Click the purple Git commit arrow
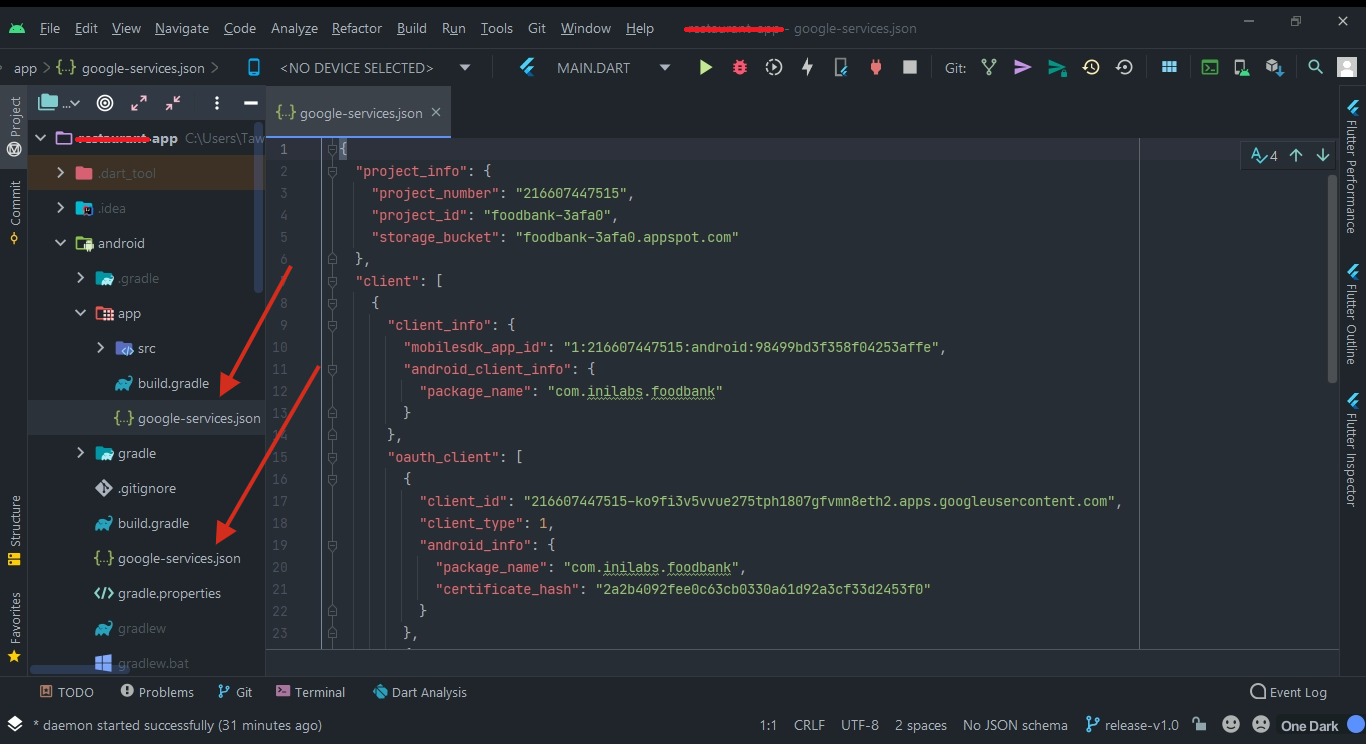The image size is (1366, 744). pyautogui.click(x=1022, y=67)
